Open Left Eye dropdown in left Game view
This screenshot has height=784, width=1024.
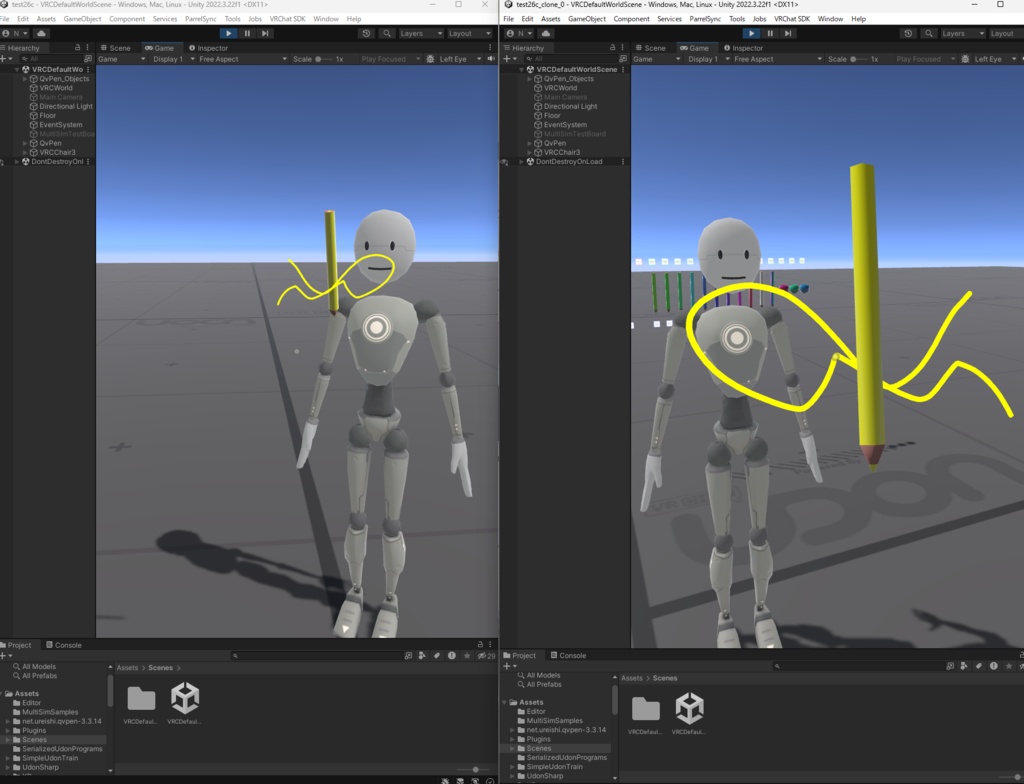tap(460, 59)
